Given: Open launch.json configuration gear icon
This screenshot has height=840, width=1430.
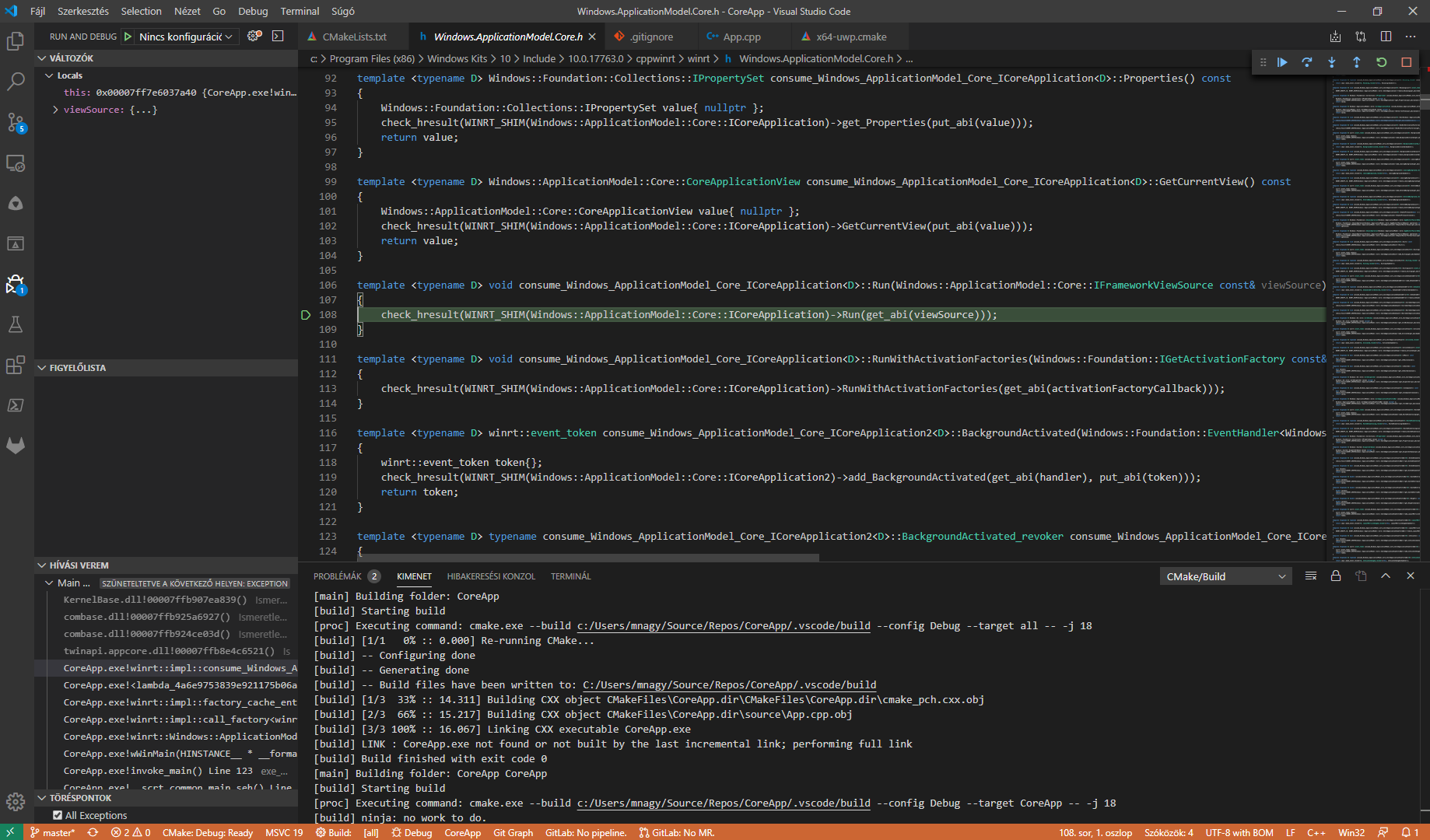Looking at the screenshot, I should coord(254,37).
